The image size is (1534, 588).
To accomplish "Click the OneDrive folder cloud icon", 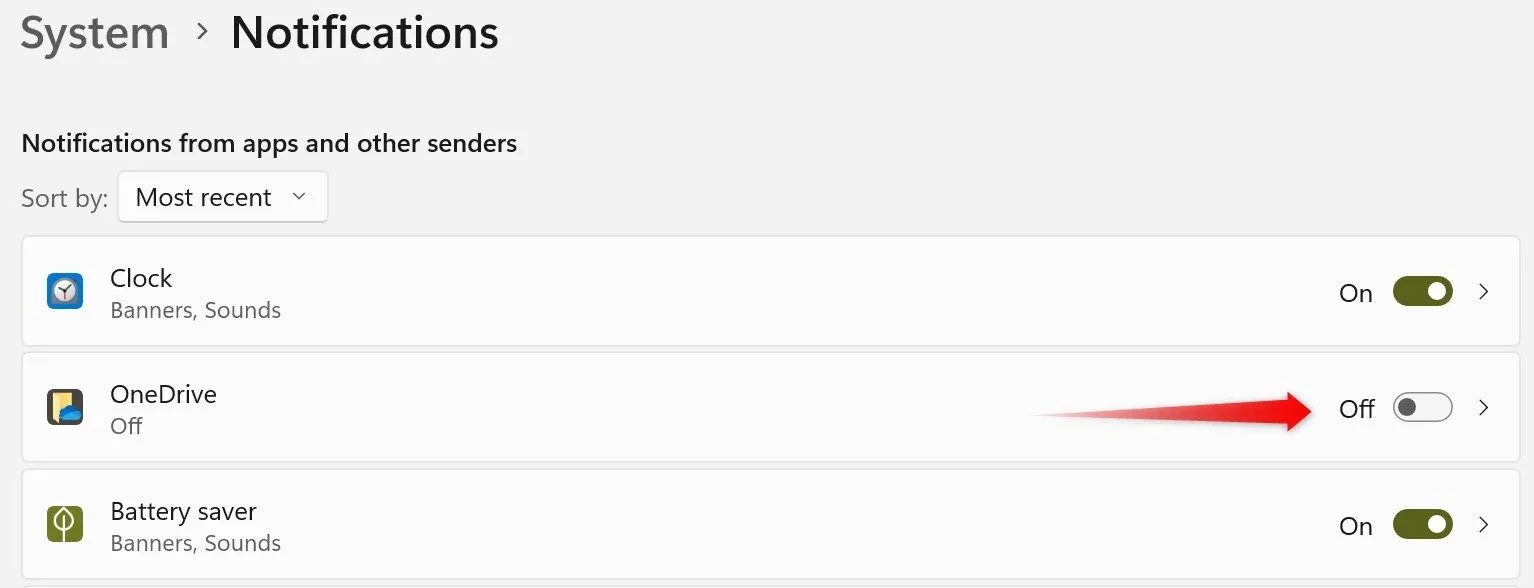I will tap(65, 407).
